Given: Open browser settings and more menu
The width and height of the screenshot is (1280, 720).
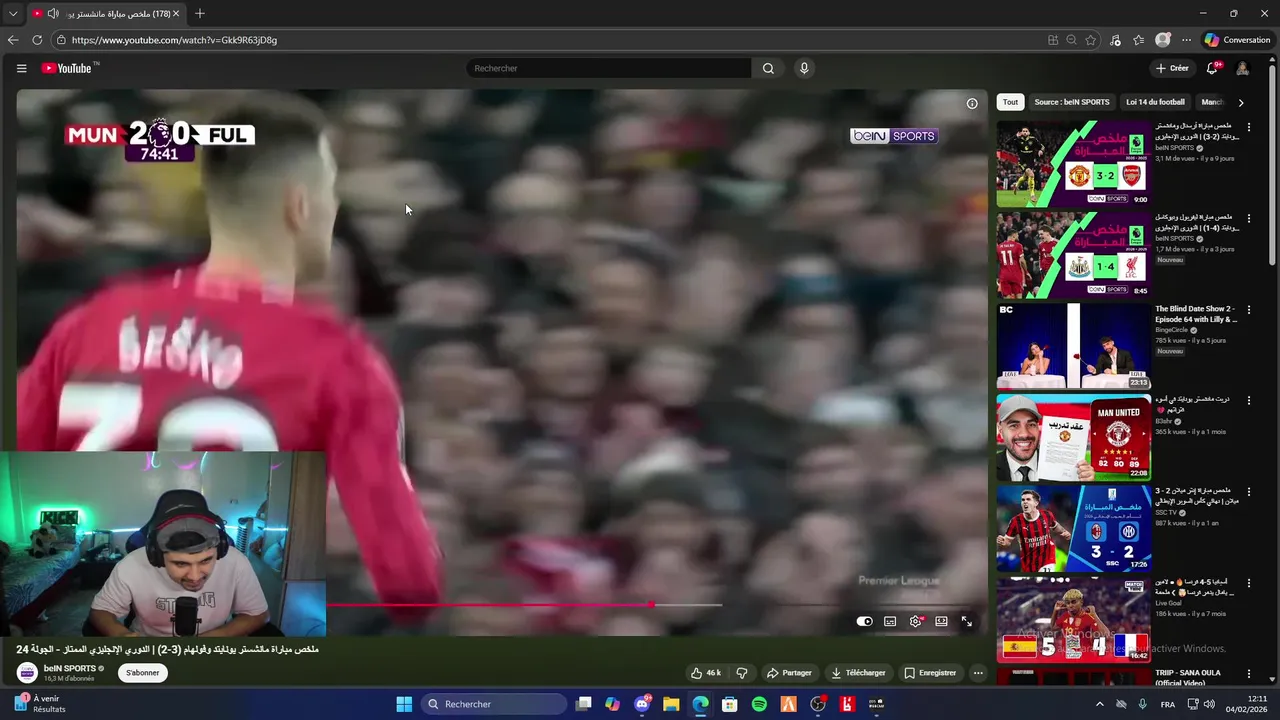Looking at the screenshot, I should click(x=1186, y=40).
